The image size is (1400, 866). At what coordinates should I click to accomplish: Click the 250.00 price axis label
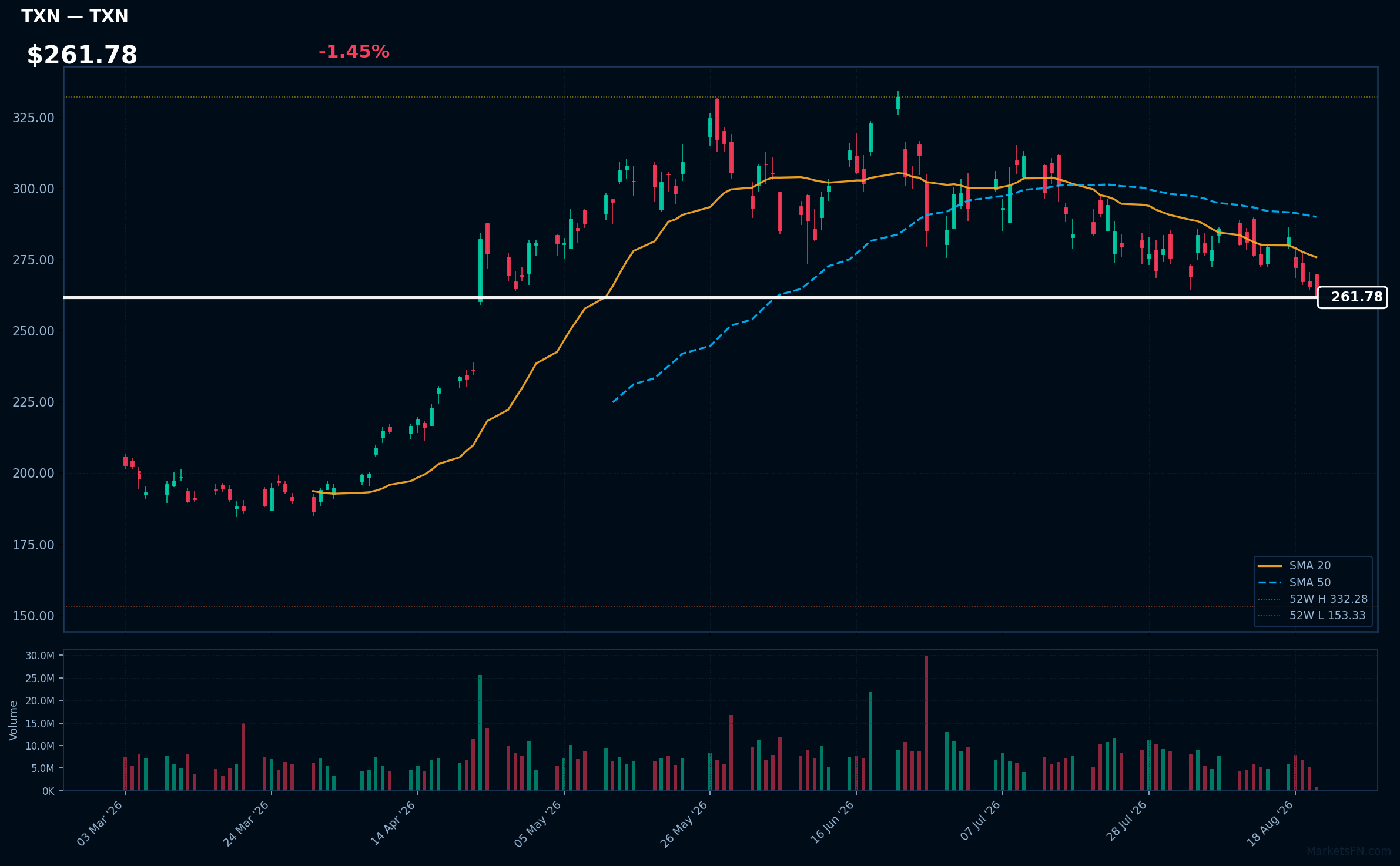(34, 331)
